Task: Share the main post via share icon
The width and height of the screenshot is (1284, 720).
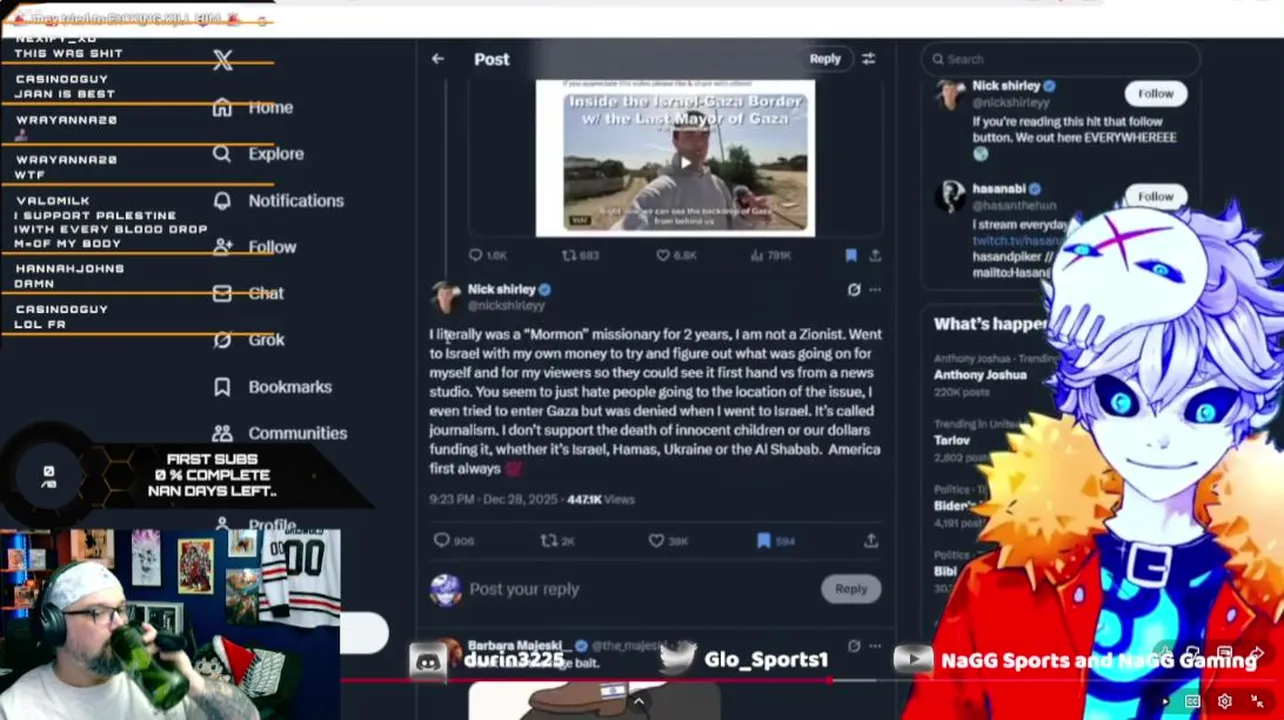Action: tap(871, 540)
